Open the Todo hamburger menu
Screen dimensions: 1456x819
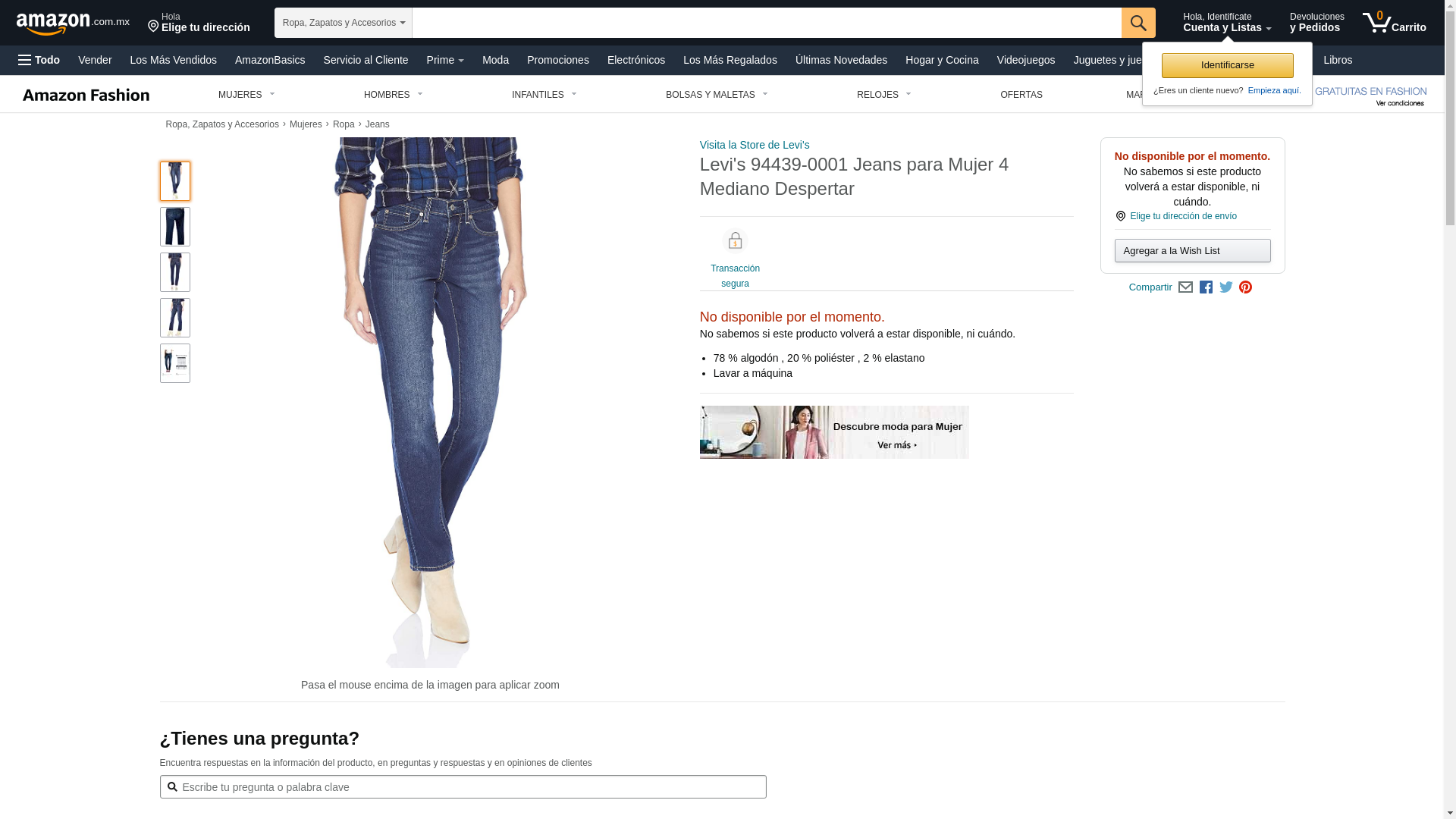pyautogui.click(x=39, y=60)
